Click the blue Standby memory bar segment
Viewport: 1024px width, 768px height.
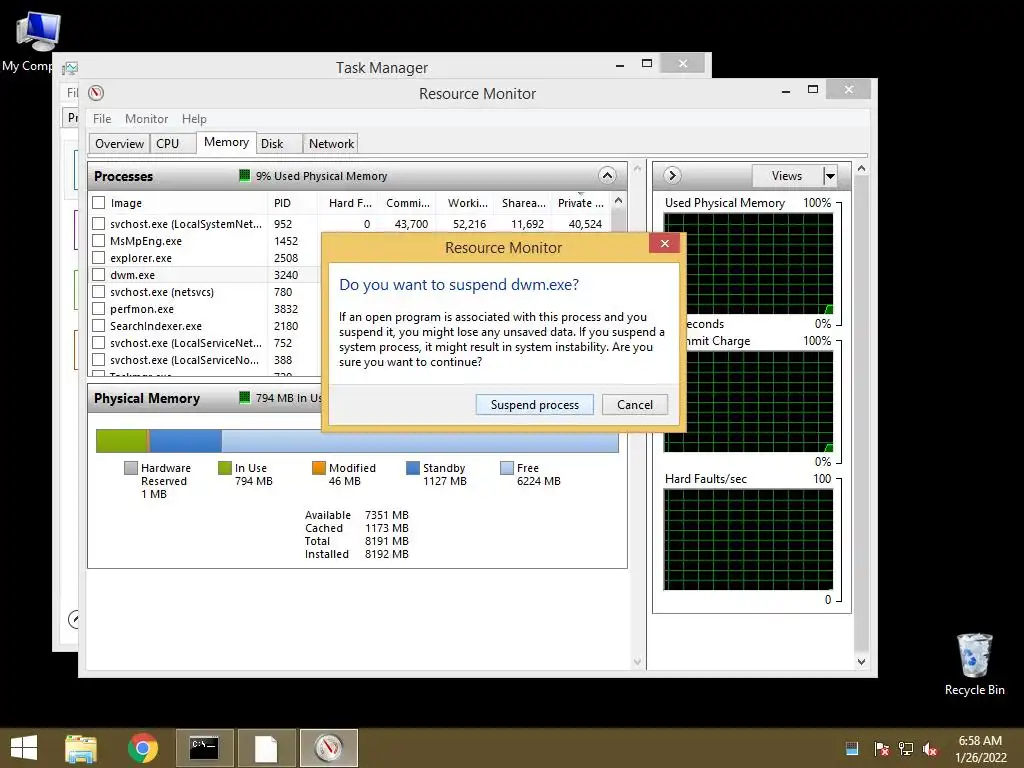(186, 441)
